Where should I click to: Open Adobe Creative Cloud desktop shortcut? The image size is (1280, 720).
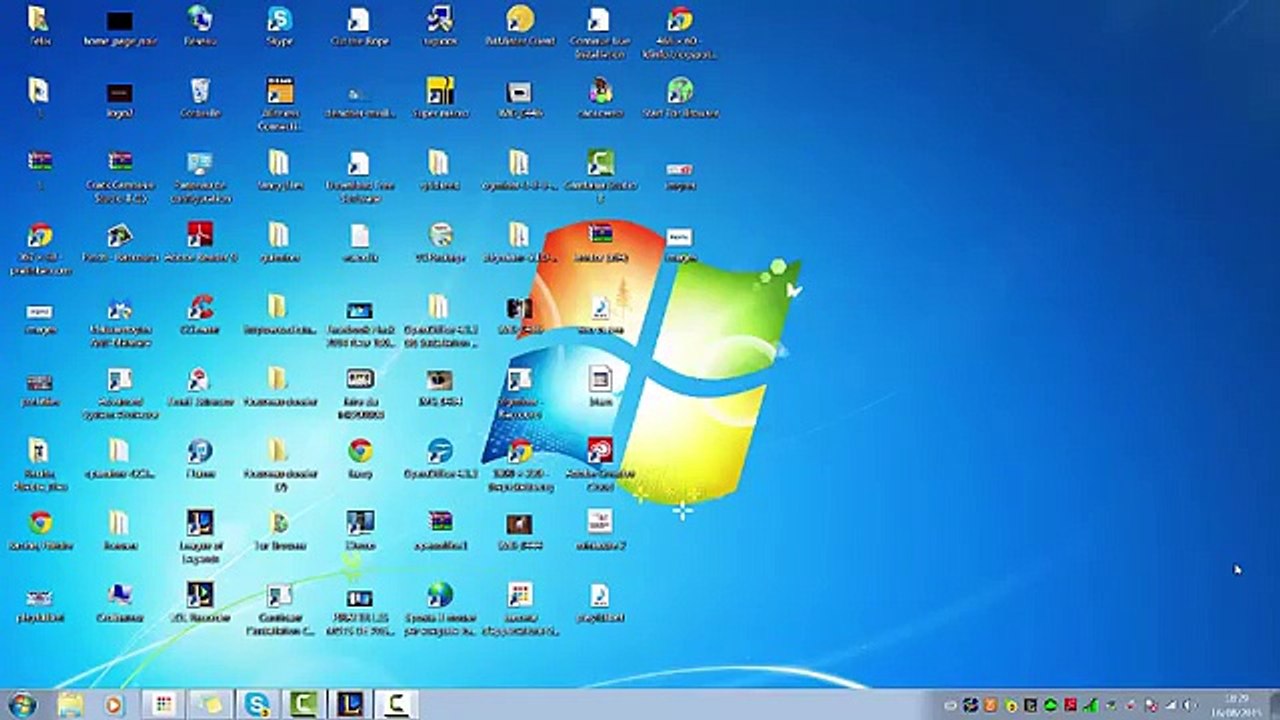[599, 465]
